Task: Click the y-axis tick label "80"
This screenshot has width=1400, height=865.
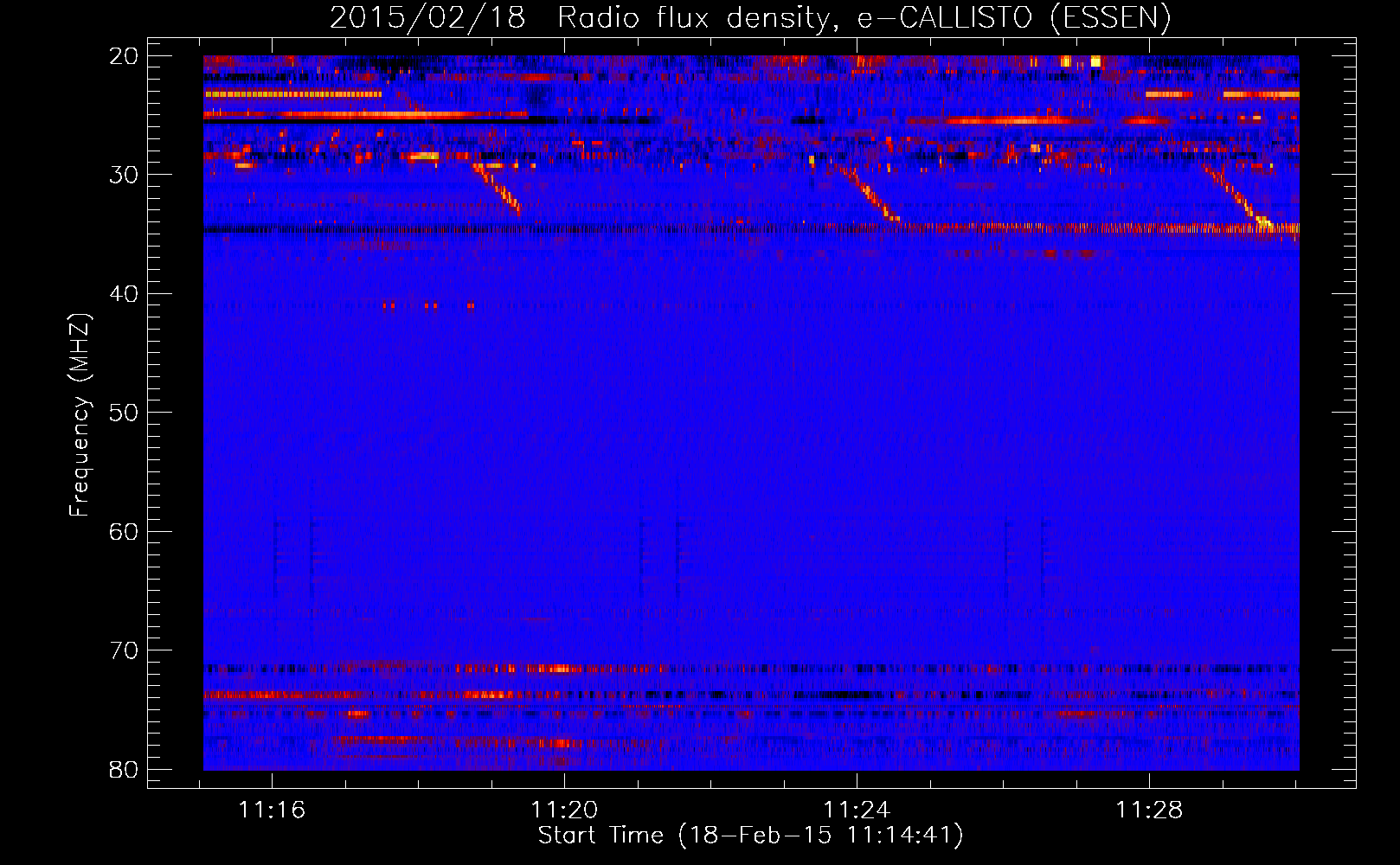Action: tap(124, 770)
